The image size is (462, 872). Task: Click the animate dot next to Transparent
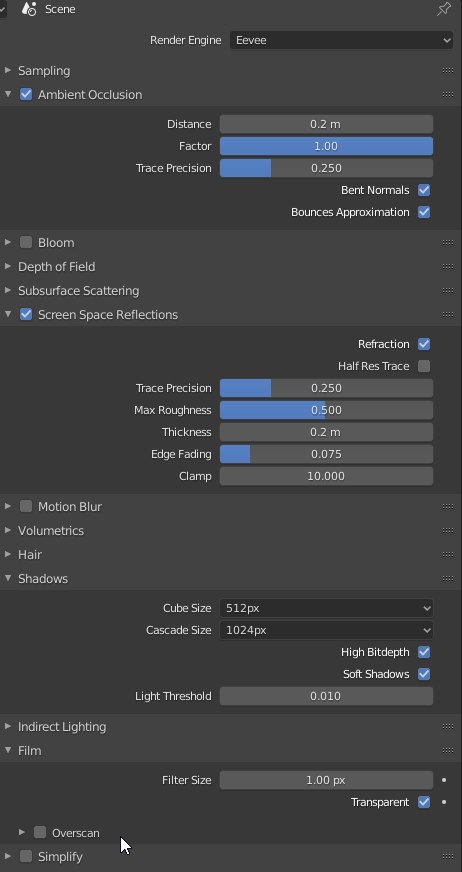click(444, 802)
